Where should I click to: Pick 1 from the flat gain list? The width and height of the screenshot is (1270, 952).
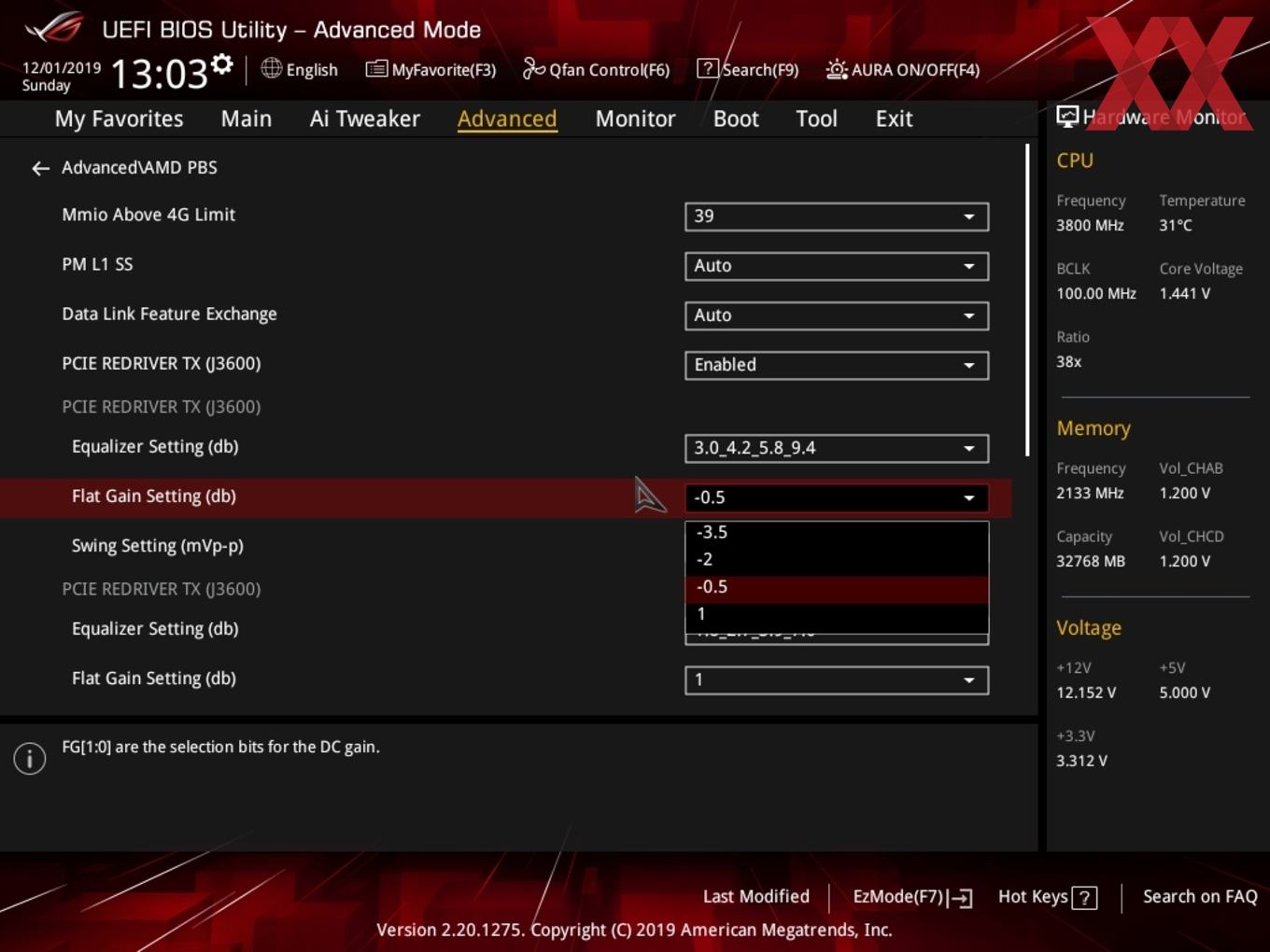pos(837,614)
